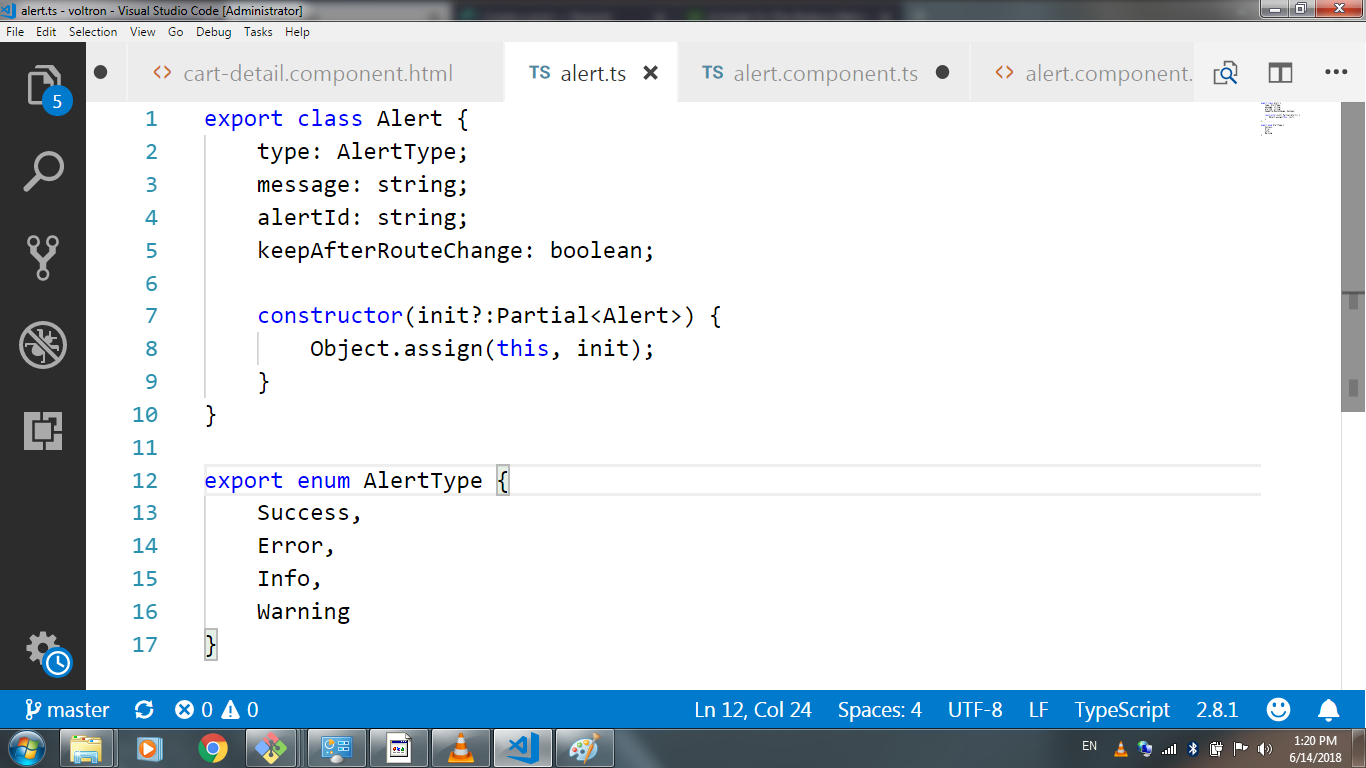Open the File menu
Viewport: 1366px width, 768px height.
point(15,32)
